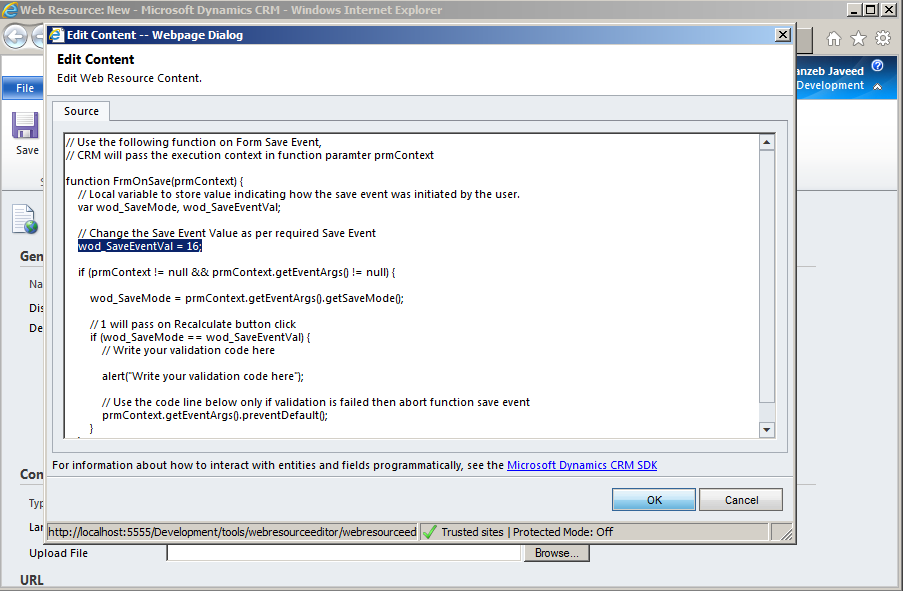
Task: Click the source editor vertical scrollbar thumb
Action: pos(767,276)
